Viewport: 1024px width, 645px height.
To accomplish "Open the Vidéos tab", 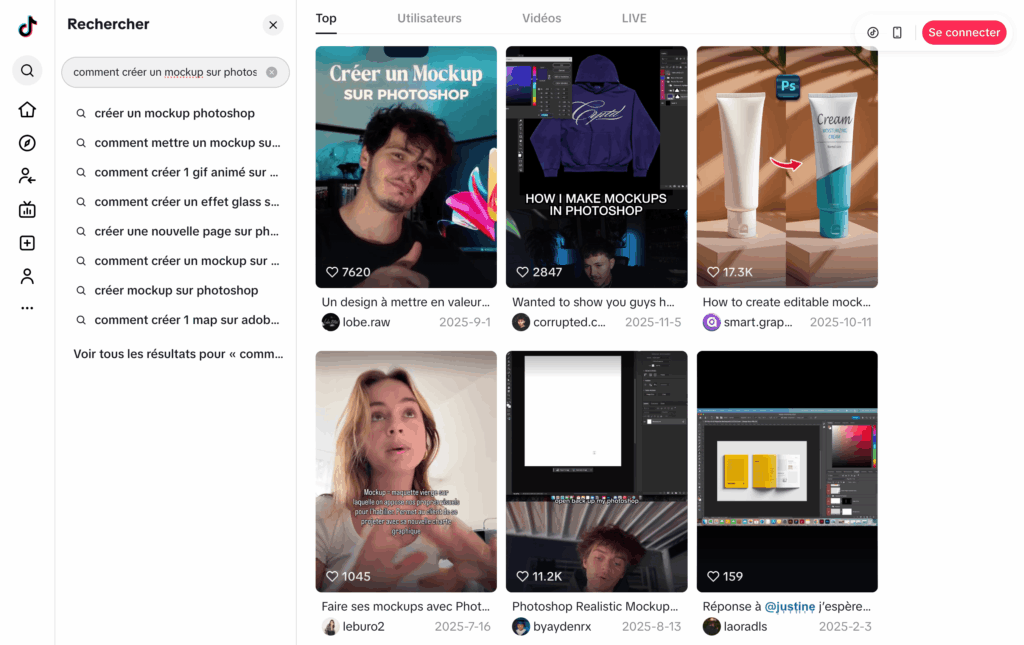I will tap(541, 18).
